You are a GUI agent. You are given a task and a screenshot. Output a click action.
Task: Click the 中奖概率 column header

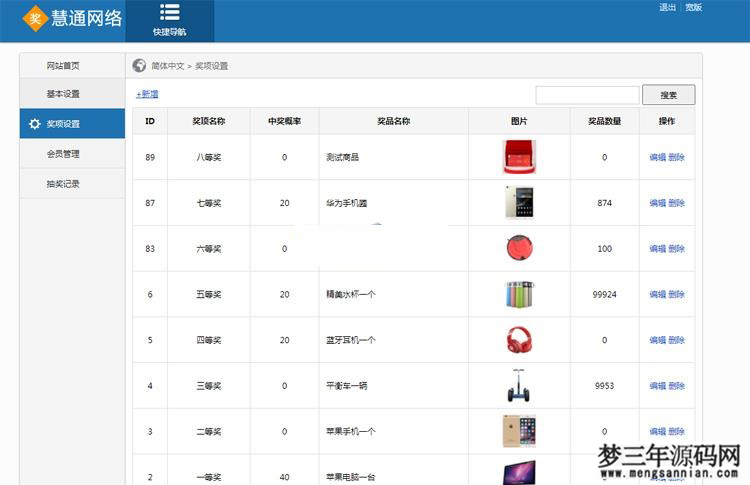(x=285, y=121)
